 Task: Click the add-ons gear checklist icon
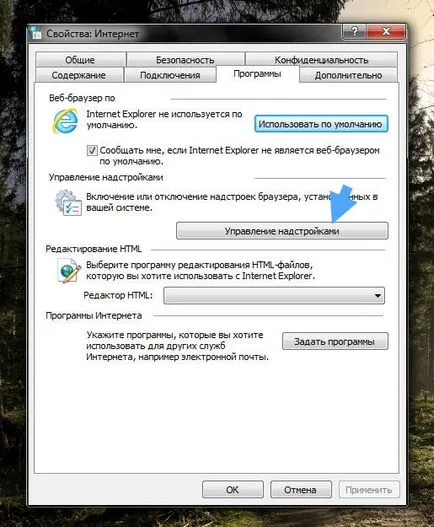68,202
